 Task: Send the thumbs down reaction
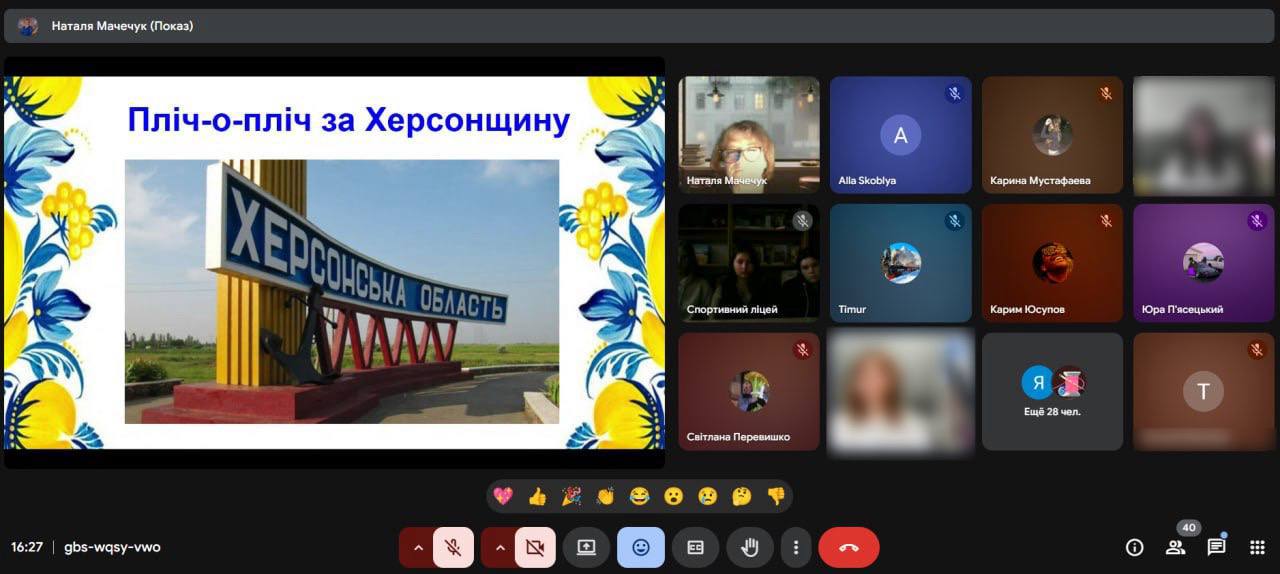[776, 496]
